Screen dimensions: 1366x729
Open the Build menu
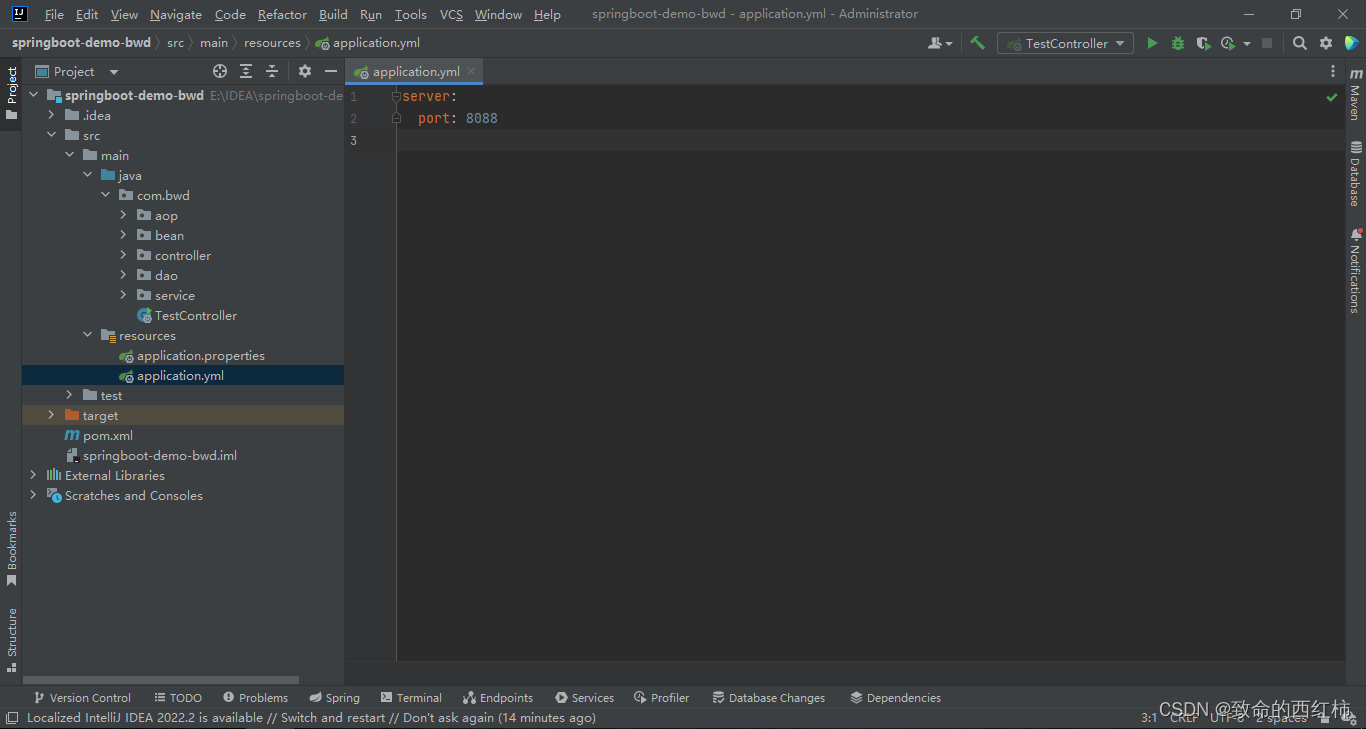click(x=333, y=14)
